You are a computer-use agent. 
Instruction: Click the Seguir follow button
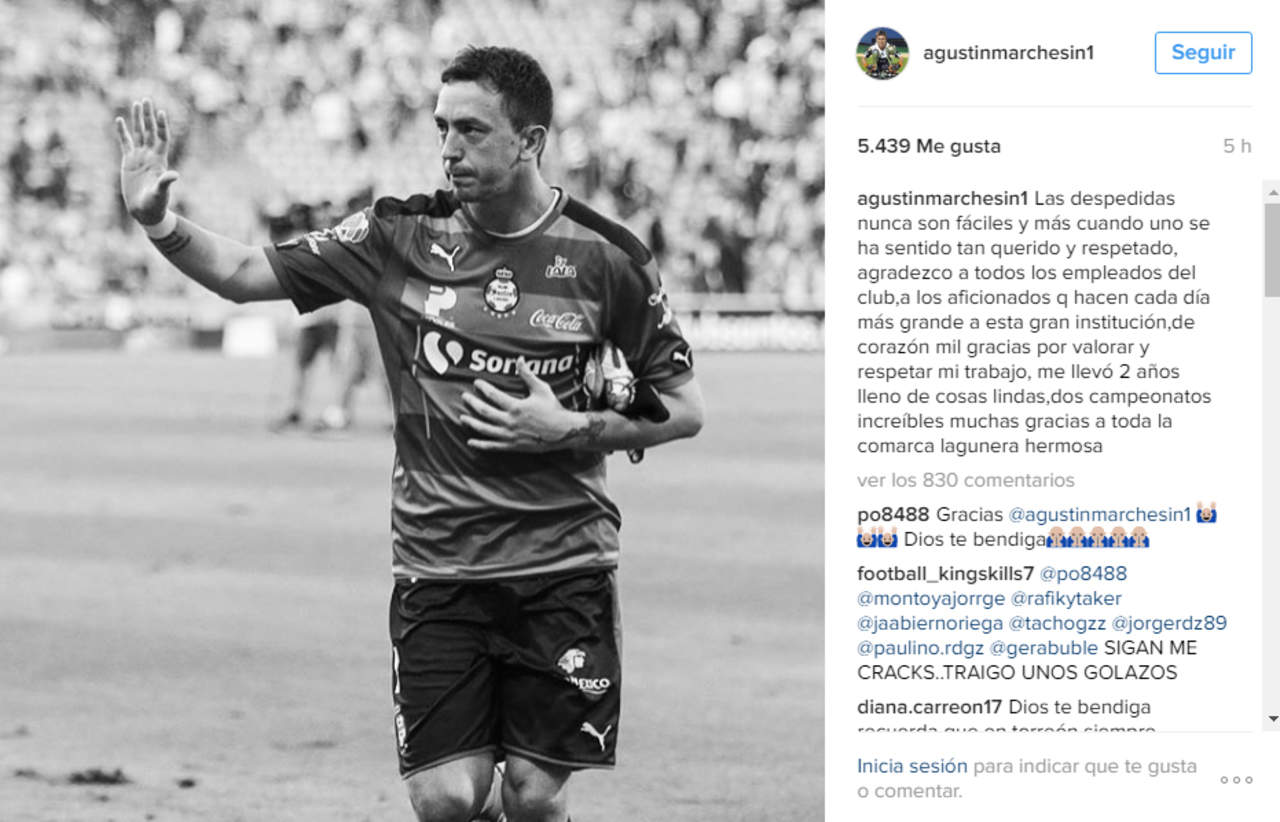pos(1203,53)
